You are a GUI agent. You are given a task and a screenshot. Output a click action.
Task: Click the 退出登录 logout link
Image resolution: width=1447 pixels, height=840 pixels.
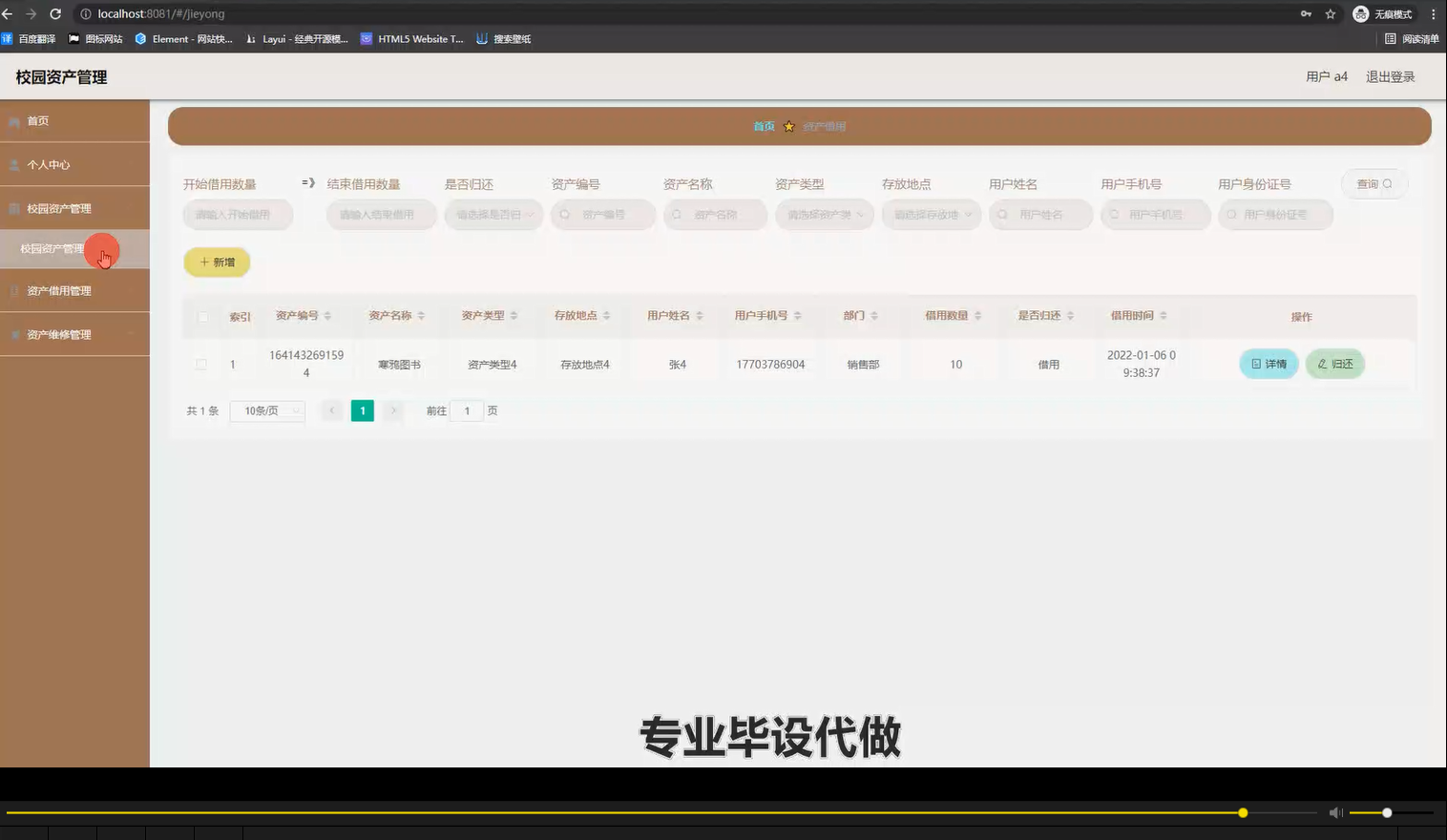(1390, 75)
